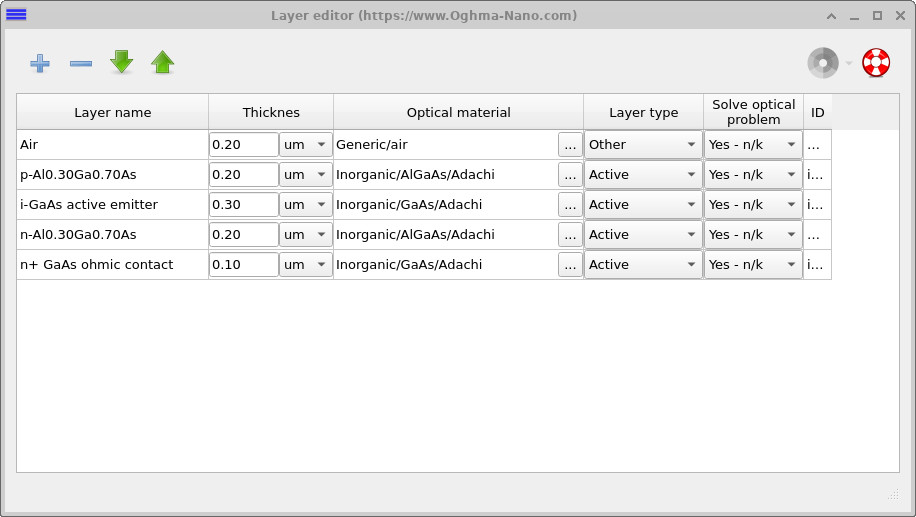This screenshot has height=517, width=916.
Task: Roll up the Layer editor window with caret
Action: [831, 16]
